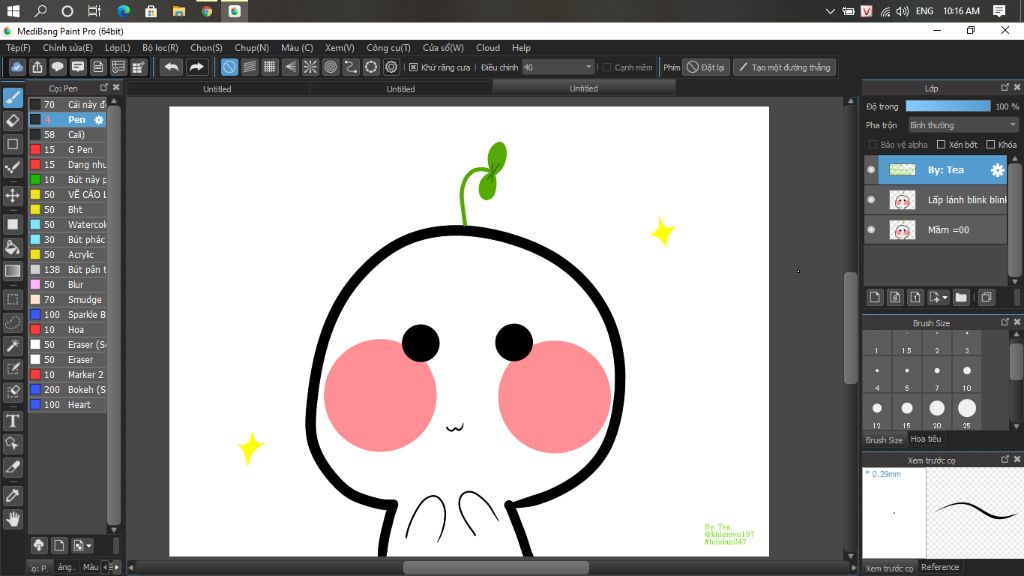The width and height of the screenshot is (1024, 576).
Task: Click the Đặt lại reset button
Action: 706,67
